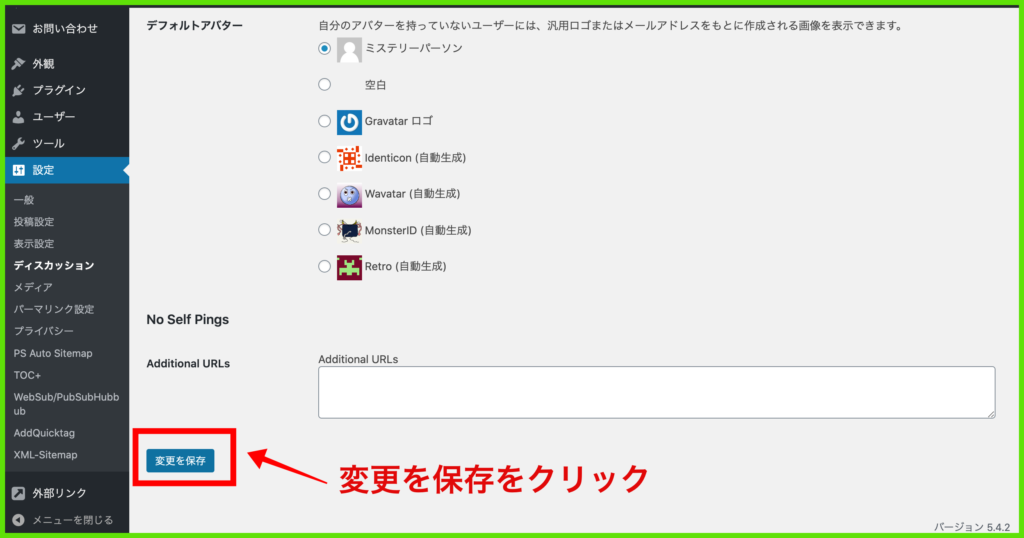Click the 変更を保存 button
The image size is (1024, 538).
coord(180,460)
